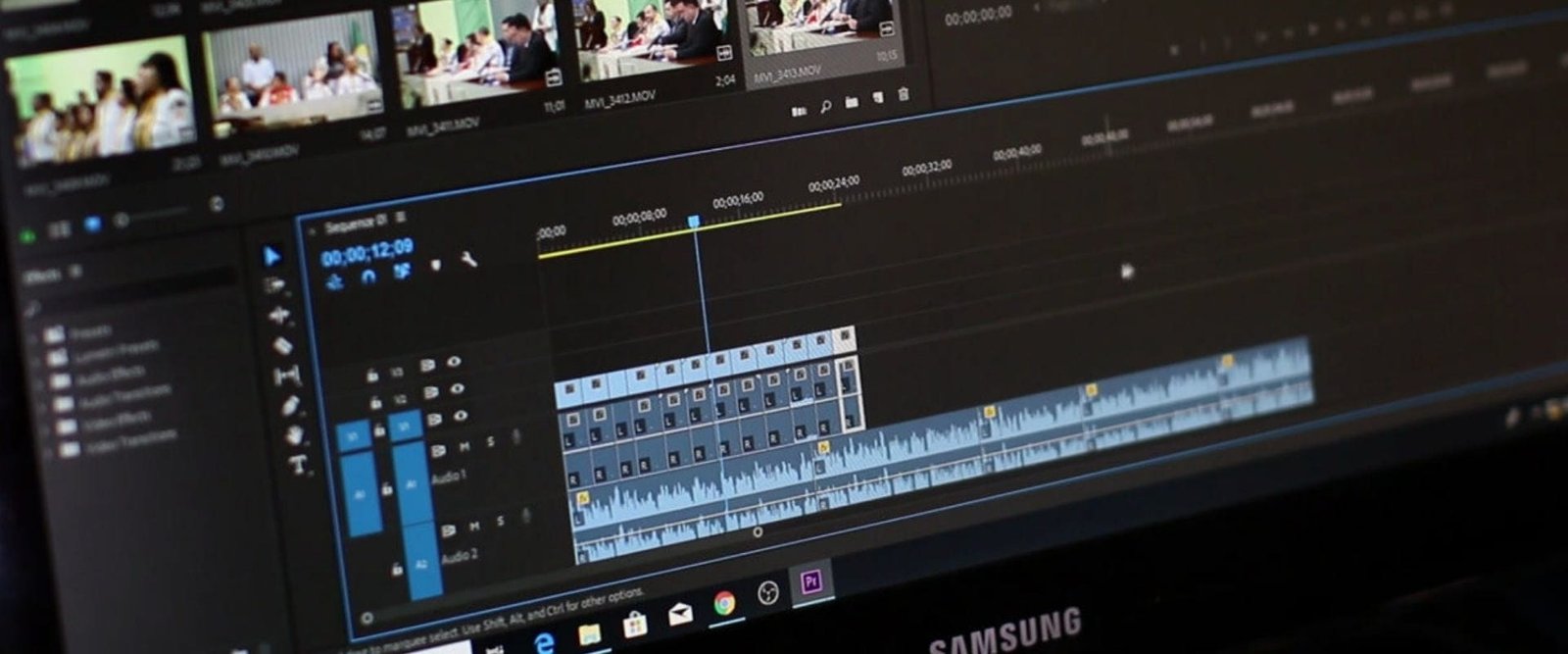The image size is (1568, 654).
Task: Mute Audio 1 track with M
Action: pos(465,447)
